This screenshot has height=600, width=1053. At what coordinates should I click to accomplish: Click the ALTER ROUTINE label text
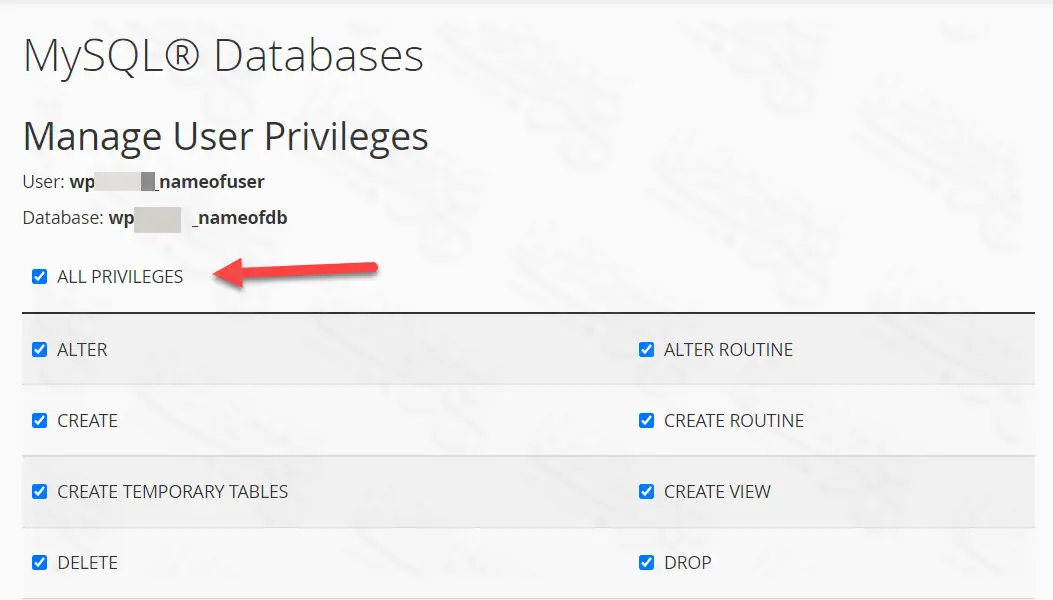(x=728, y=350)
